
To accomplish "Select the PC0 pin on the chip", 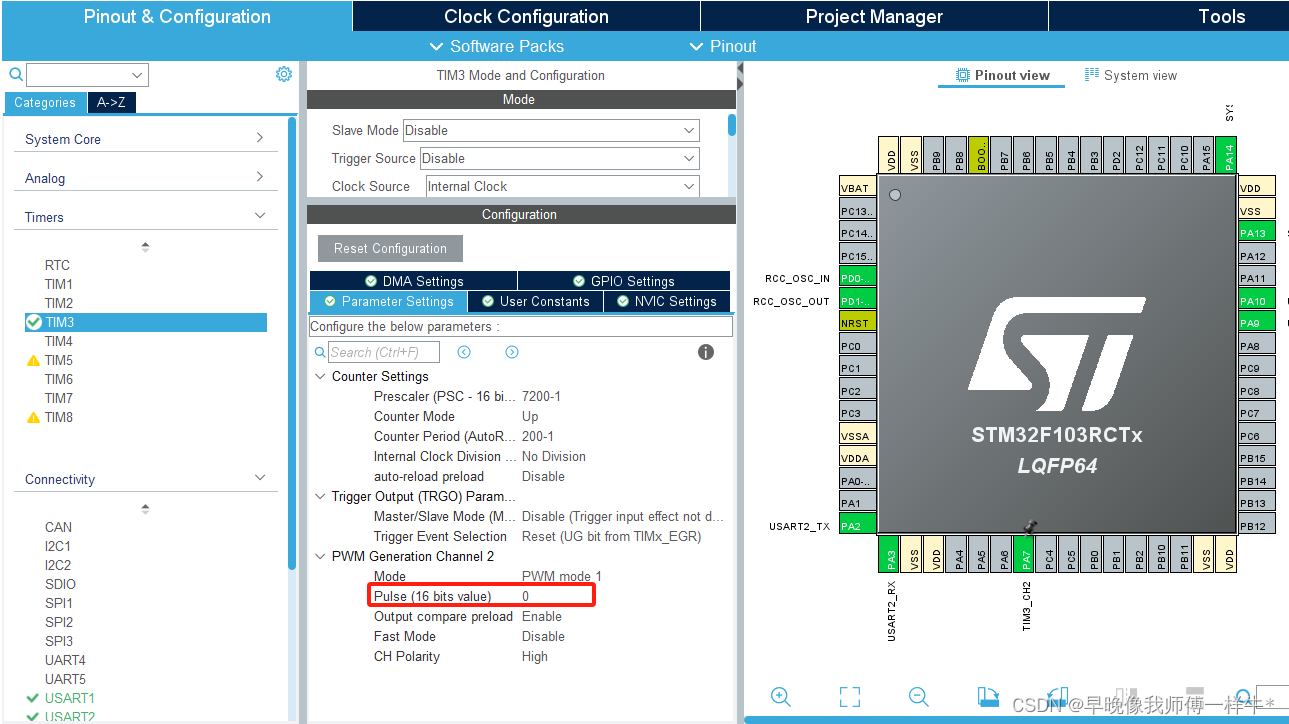I will coord(857,346).
